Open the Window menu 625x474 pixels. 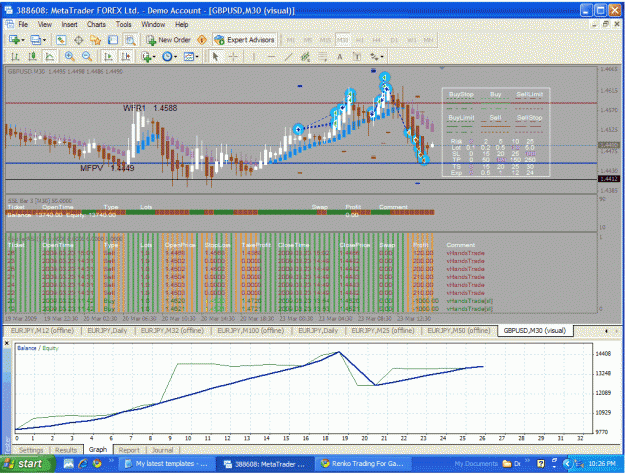tap(153, 24)
